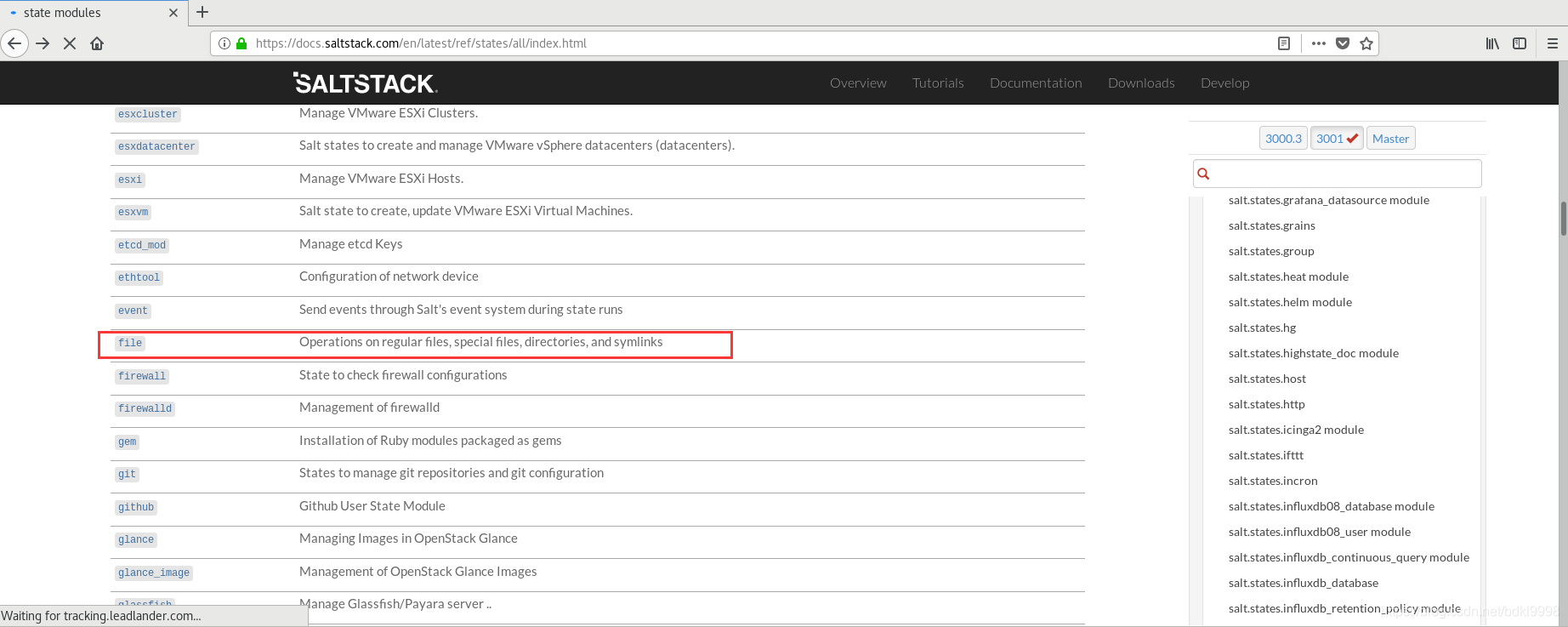This screenshot has width=1568, height=627.
Task: Open the etcd_mod module link
Action: tap(142, 245)
